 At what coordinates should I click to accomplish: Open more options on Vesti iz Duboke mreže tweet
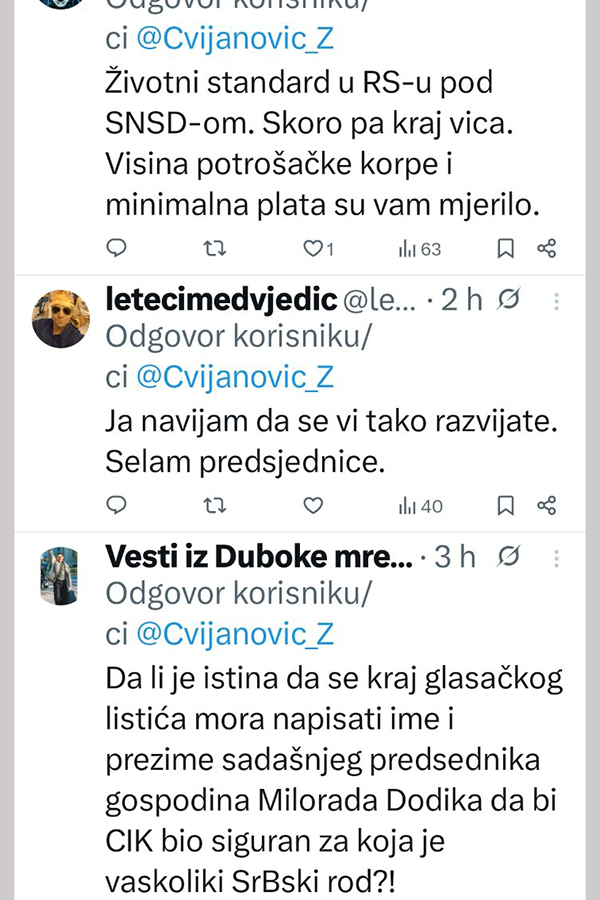(557, 558)
